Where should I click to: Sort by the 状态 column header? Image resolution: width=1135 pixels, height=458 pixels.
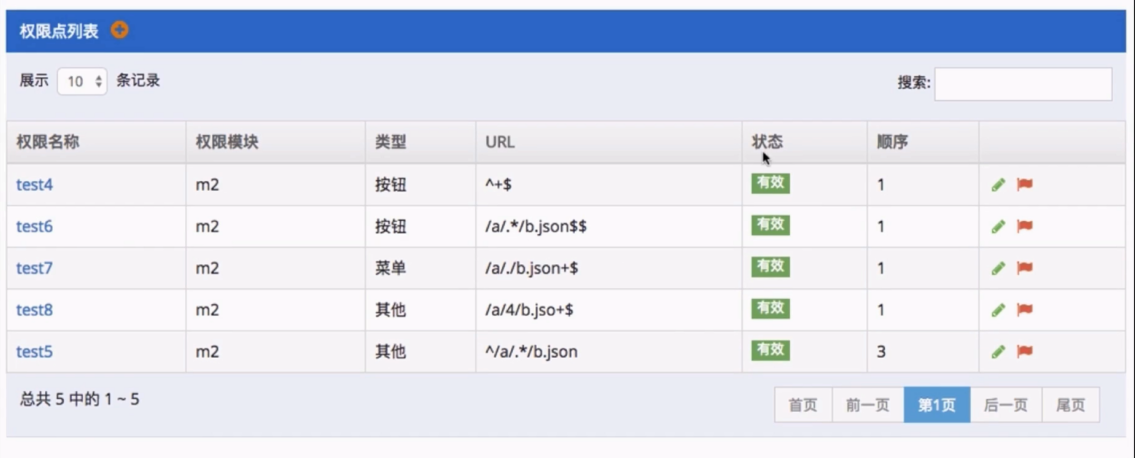[805, 142]
